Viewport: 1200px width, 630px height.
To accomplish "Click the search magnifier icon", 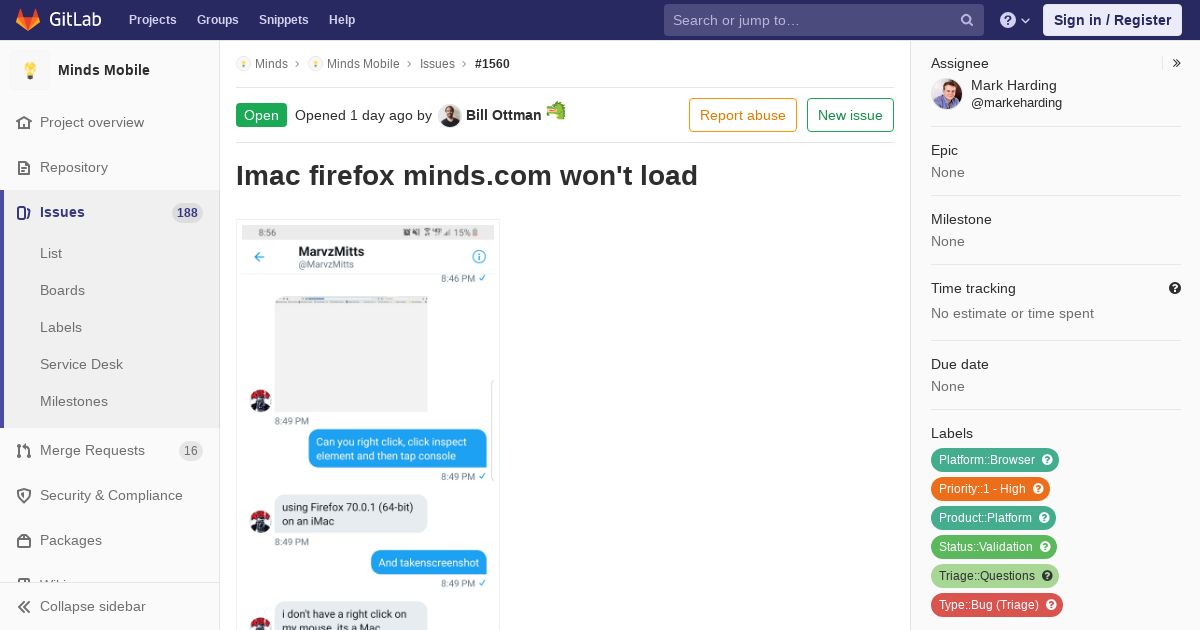I will pyautogui.click(x=967, y=20).
